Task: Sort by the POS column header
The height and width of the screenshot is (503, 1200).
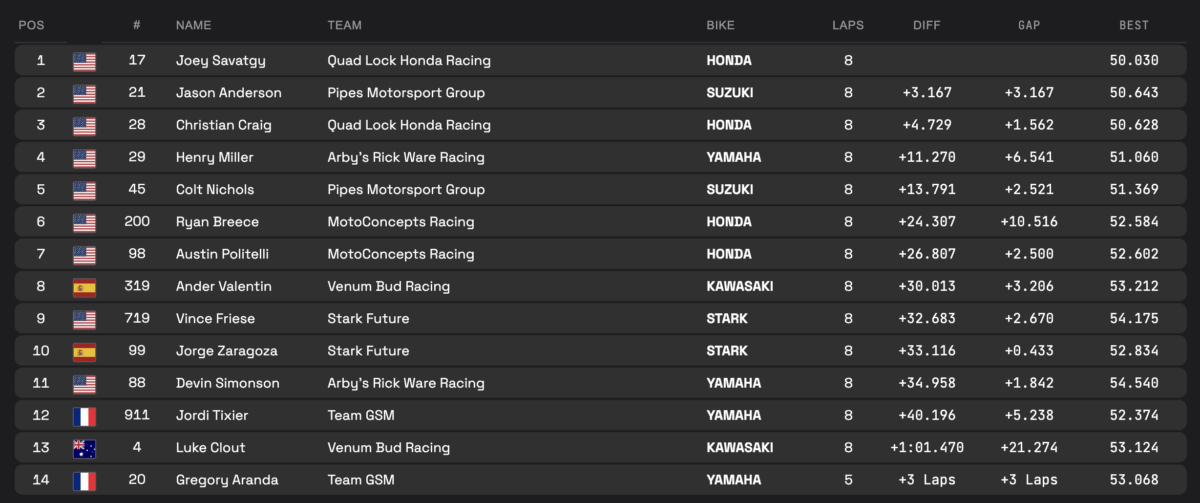Action: [x=31, y=25]
